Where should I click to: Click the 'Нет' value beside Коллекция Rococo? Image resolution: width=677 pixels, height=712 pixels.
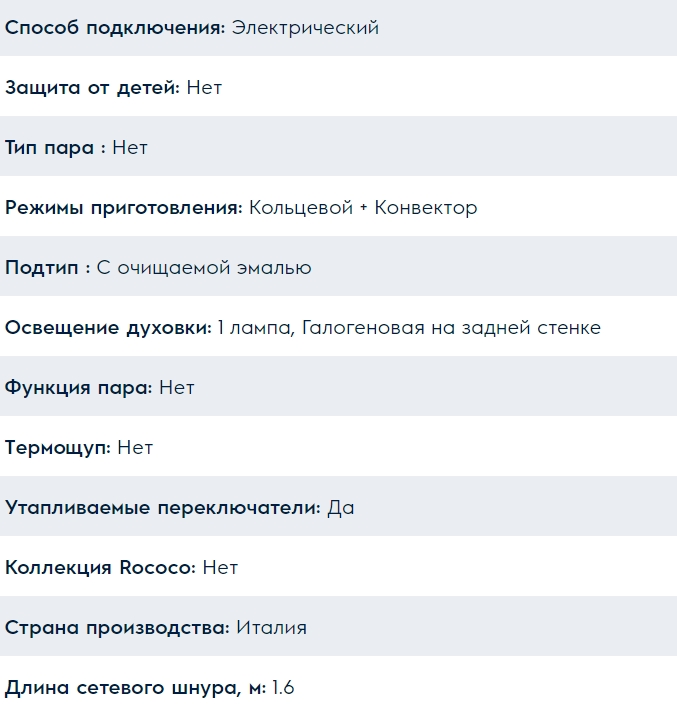(220, 568)
